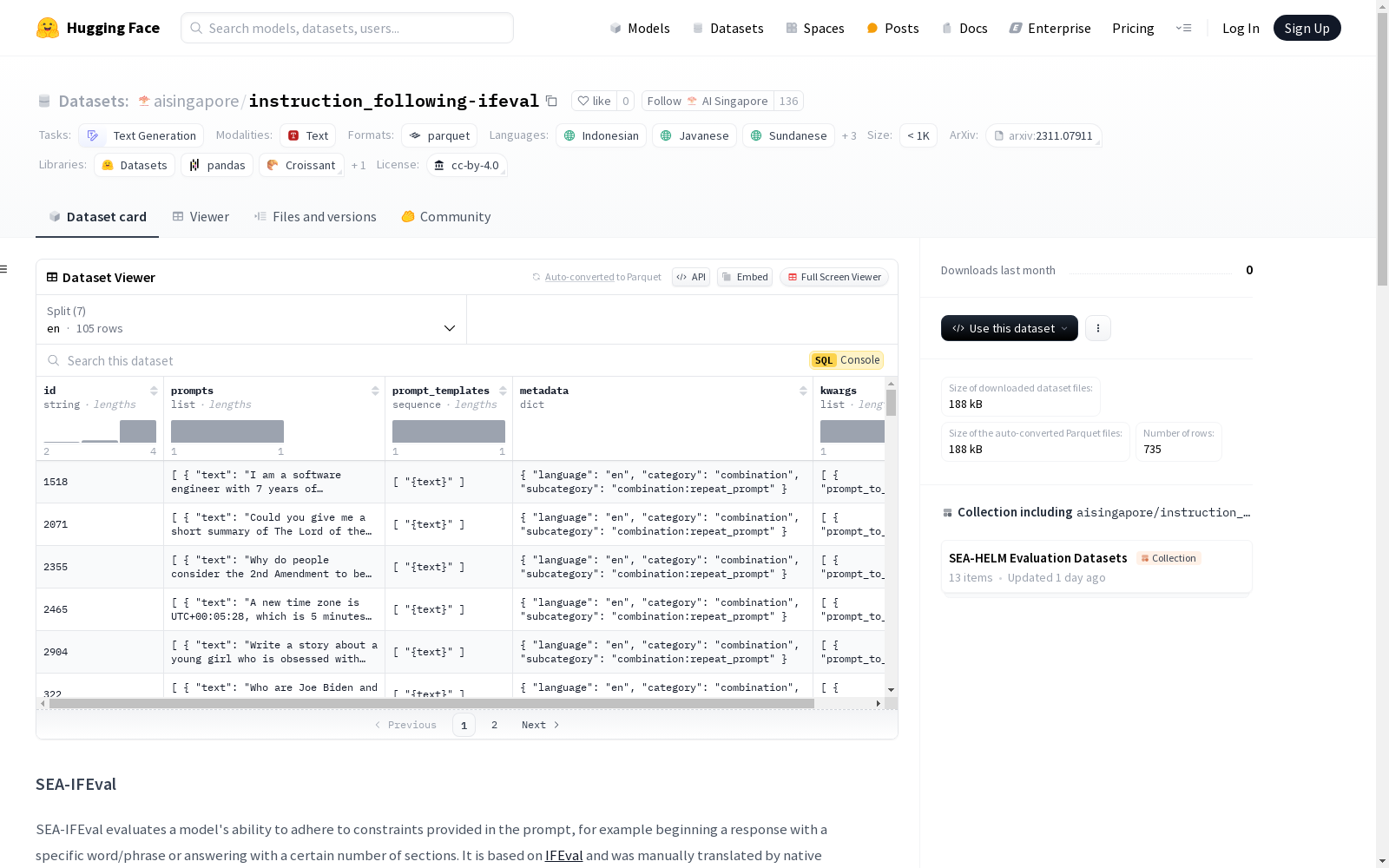The height and width of the screenshot is (868, 1389).
Task: Click the Indonesian language tag
Action: 601,135
